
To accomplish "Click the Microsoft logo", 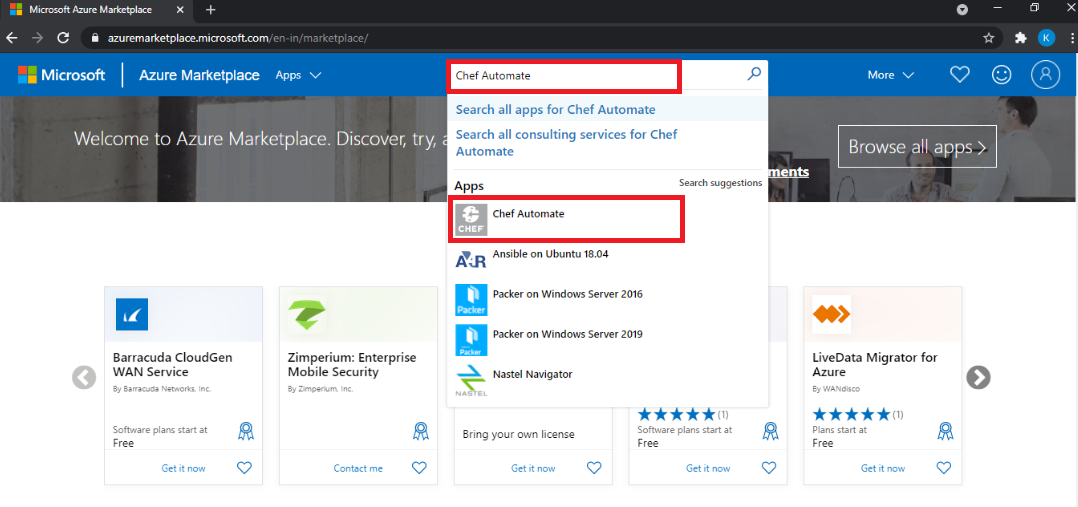I will coord(61,75).
